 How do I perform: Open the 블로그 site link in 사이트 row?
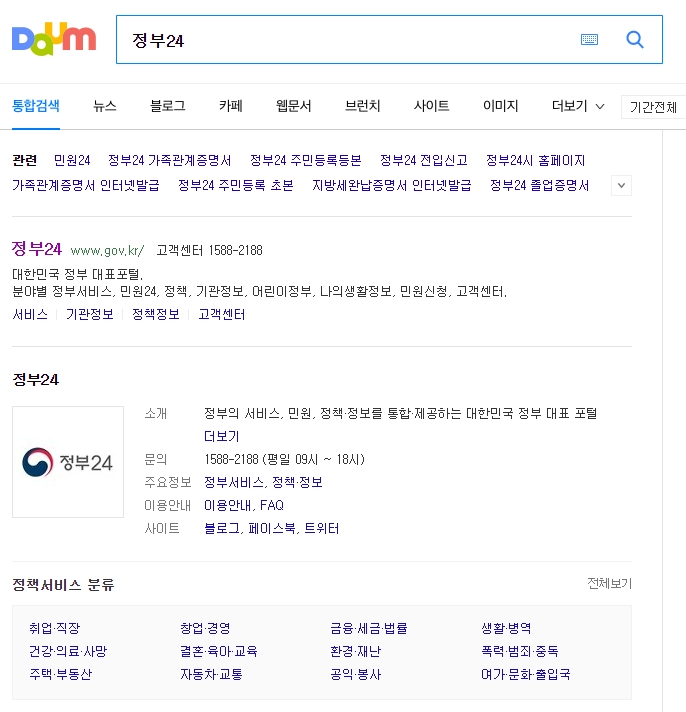[222, 529]
